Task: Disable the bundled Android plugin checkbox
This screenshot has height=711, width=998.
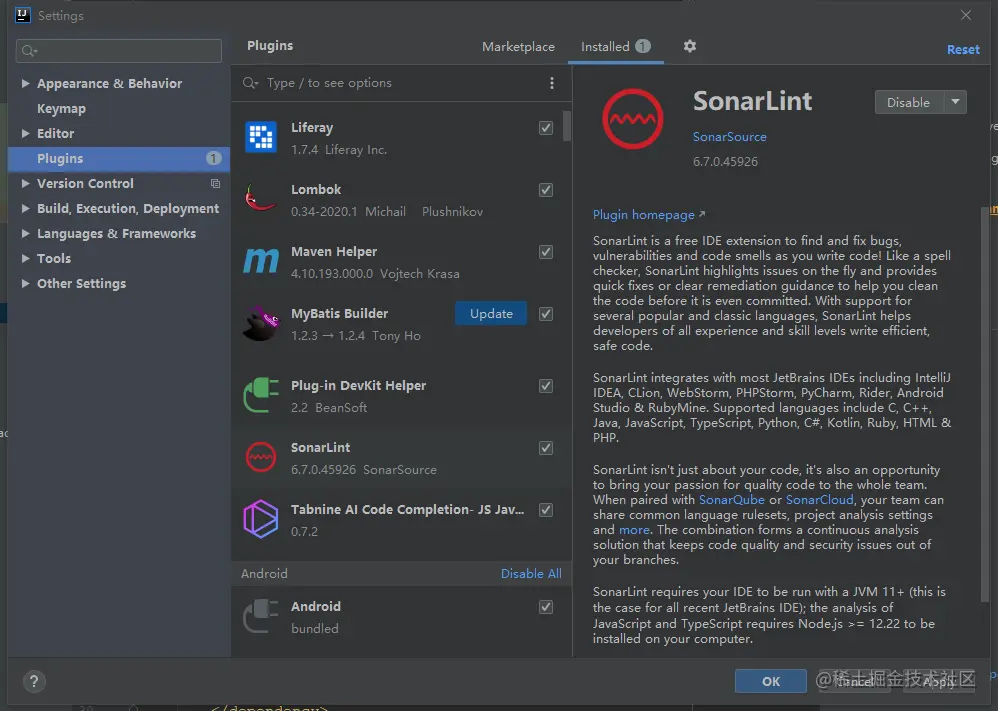Action: click(x=546, y=607)
